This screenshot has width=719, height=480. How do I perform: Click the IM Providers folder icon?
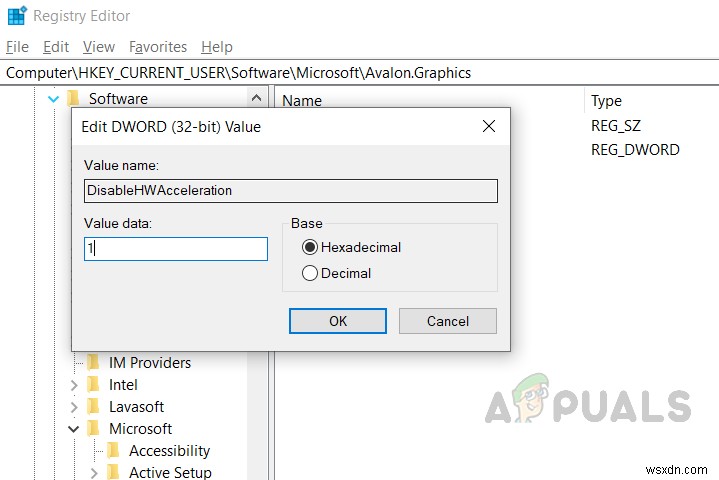coord(94,362)
